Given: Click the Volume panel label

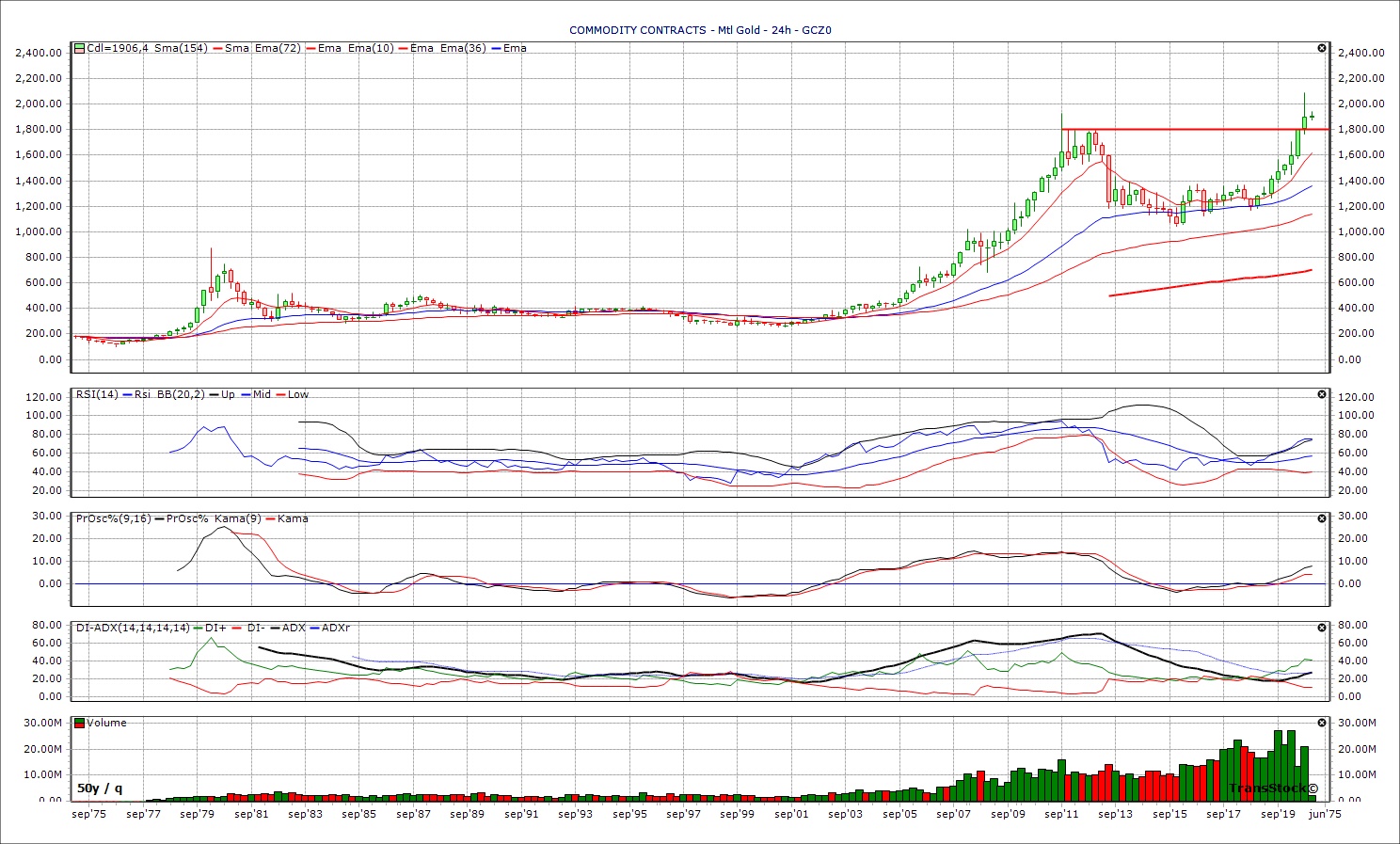Looking at the screenshot, I should click(107, 723).
